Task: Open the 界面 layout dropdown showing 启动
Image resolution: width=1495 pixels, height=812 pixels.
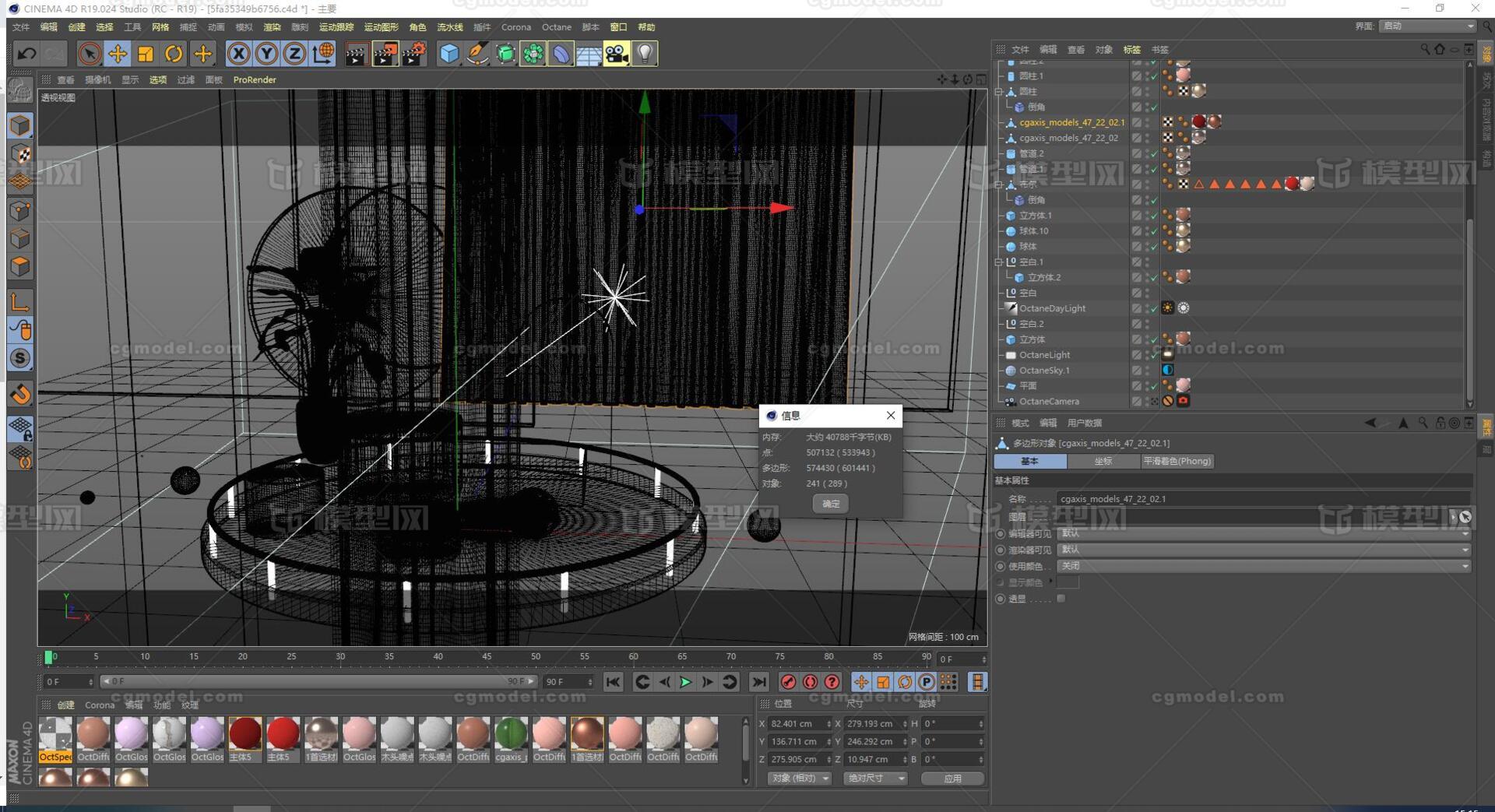Action: (x=1428, y=26)
